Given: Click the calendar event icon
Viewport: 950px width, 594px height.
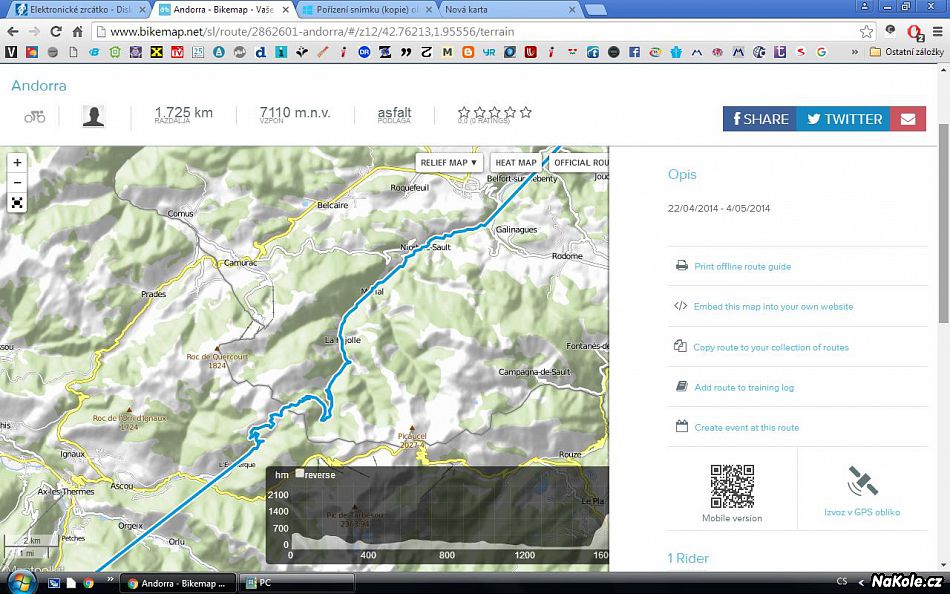Looking at the screenshot, I should click(x=682, y=426).
